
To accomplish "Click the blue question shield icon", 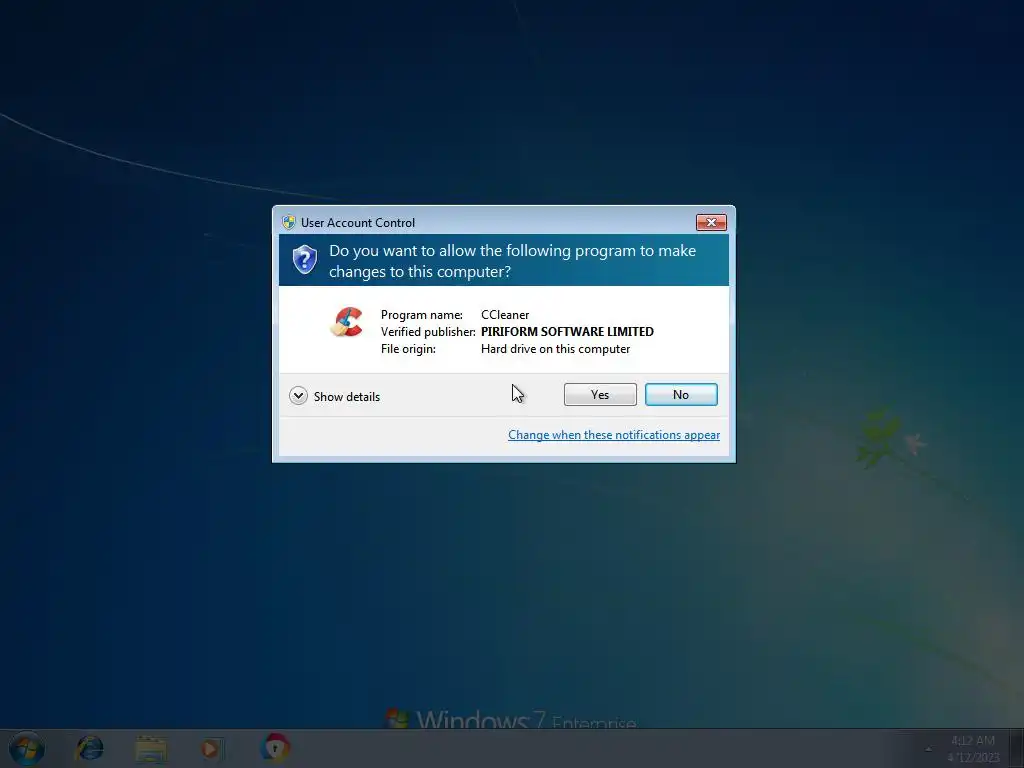I will click(x=305, y=260).
